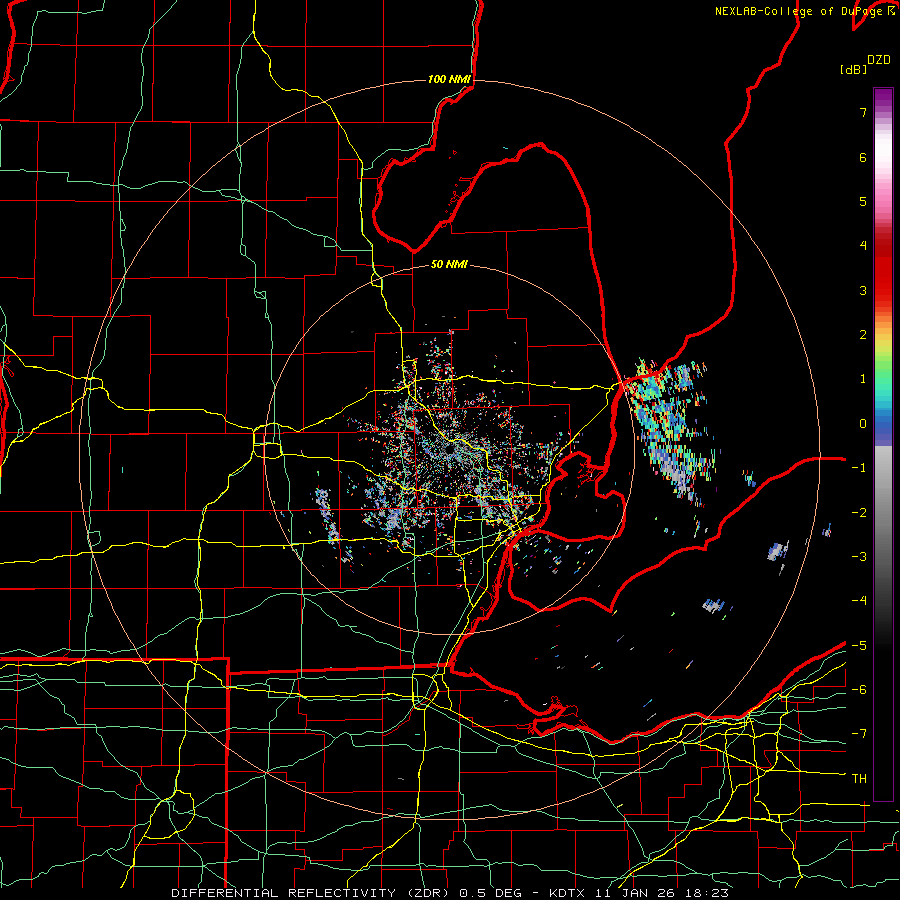Select the -7 value on the dB scale
Image resolution: width=900 pixels, height=900 pixels.
point(859,734)
